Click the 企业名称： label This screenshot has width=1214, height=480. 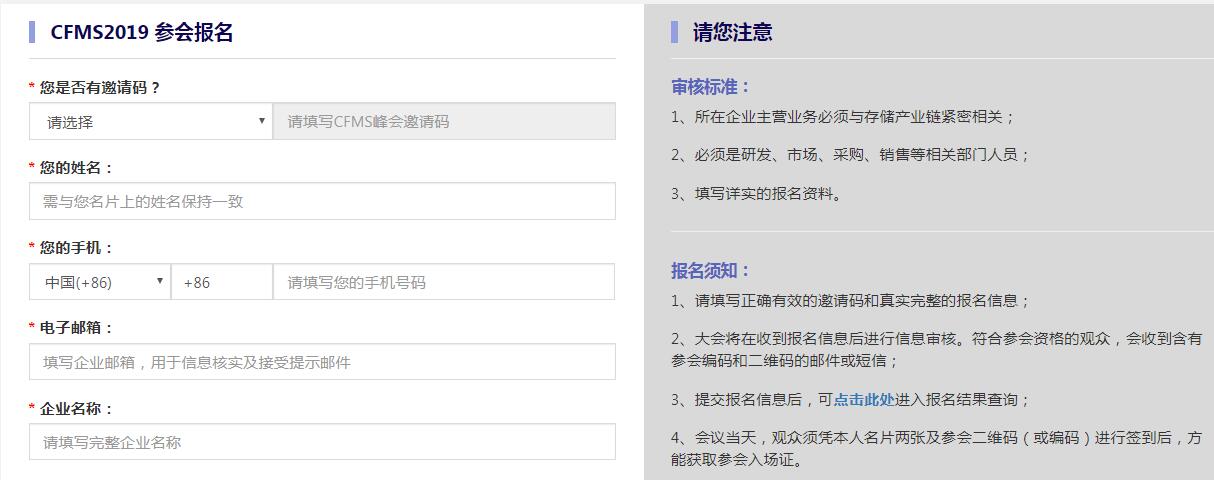[x=77, y=409]
